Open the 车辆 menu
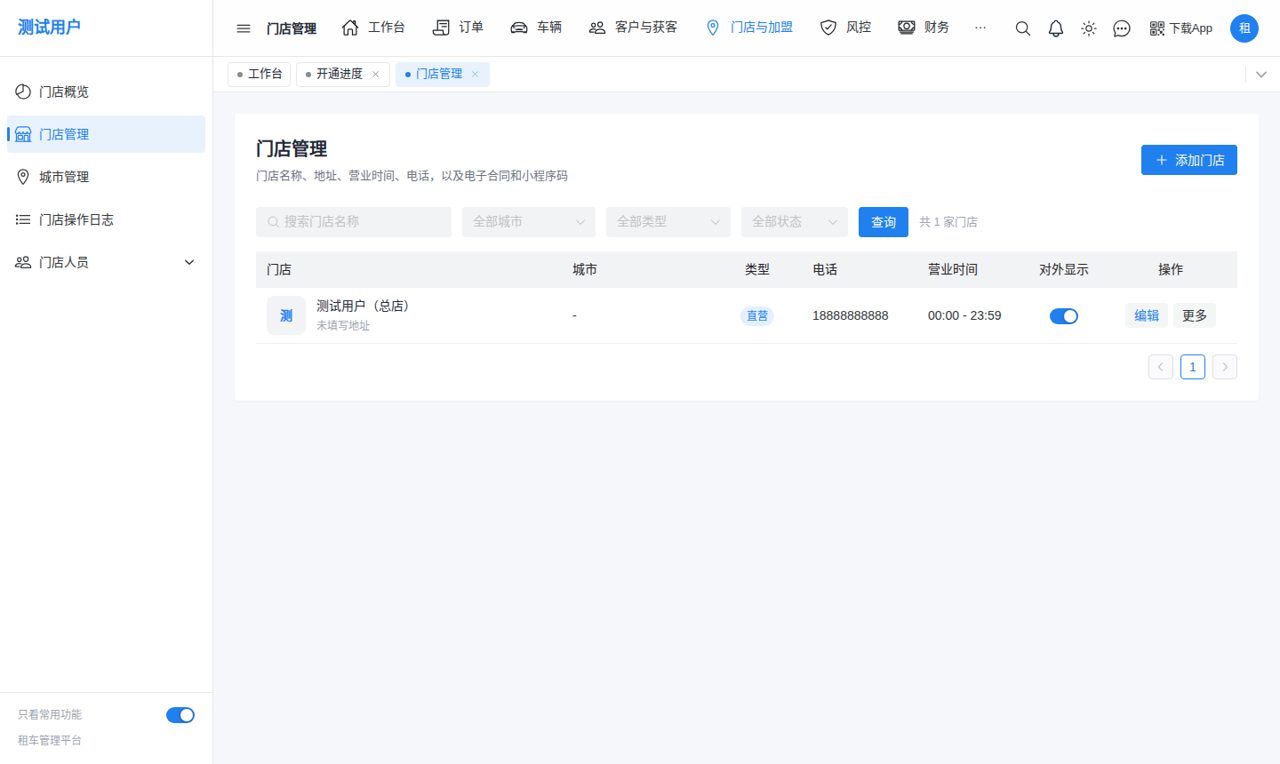1280x764 pixels. [x=536, y=28]
